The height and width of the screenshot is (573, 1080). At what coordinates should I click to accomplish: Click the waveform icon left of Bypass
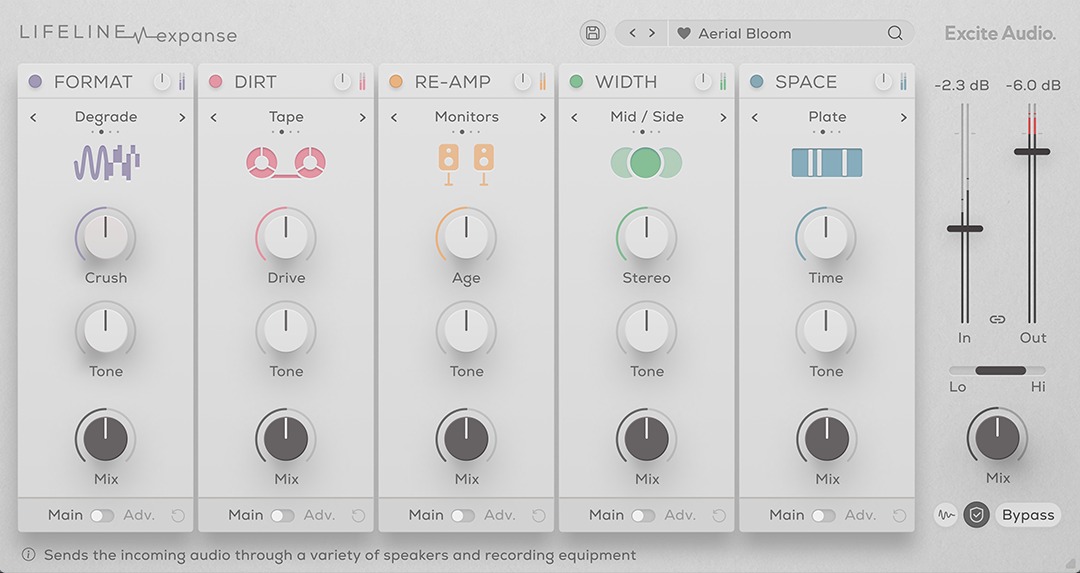pyautogui.click(x=945, y=515)
